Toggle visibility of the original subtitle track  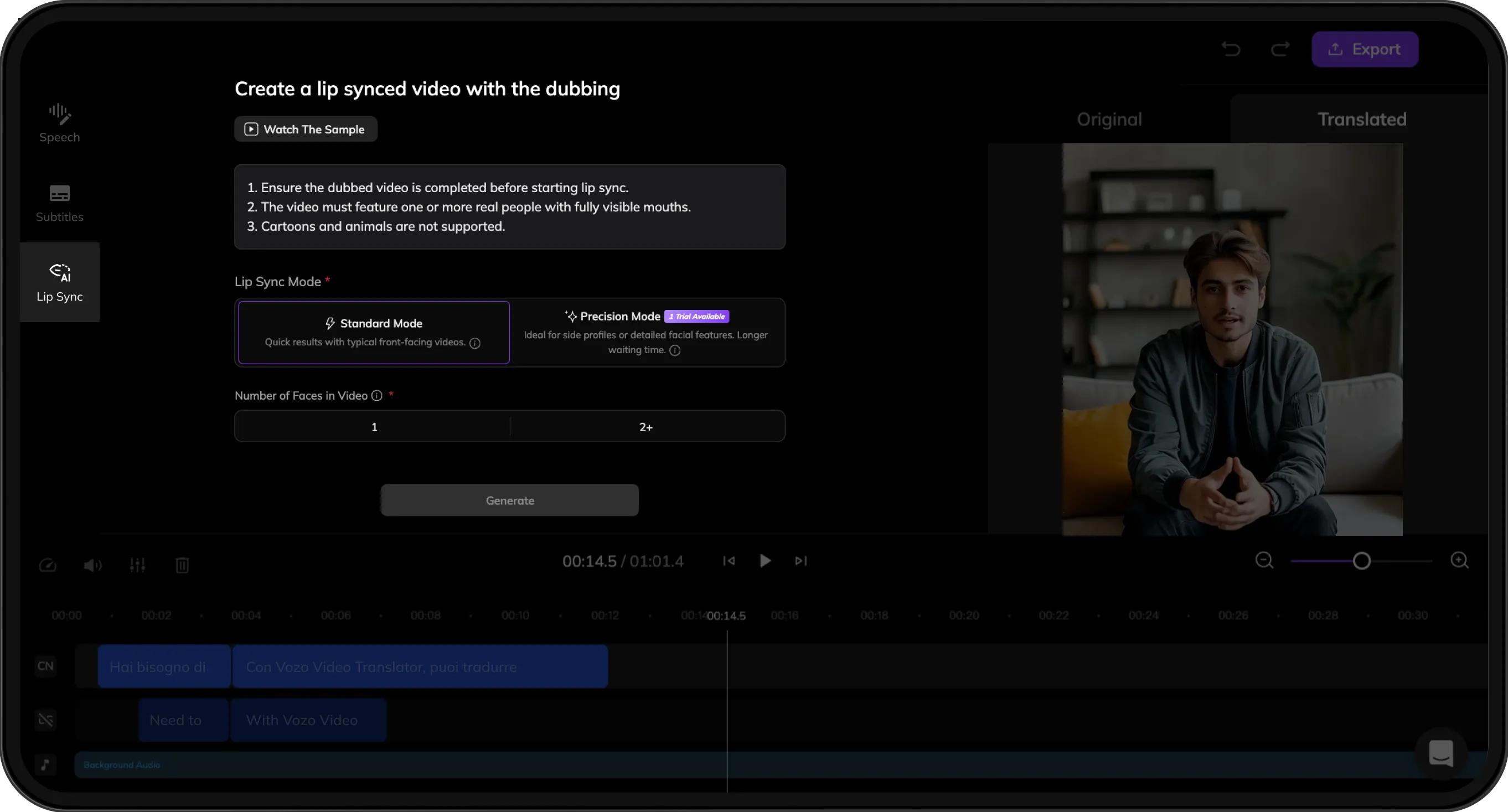(45, 720)
